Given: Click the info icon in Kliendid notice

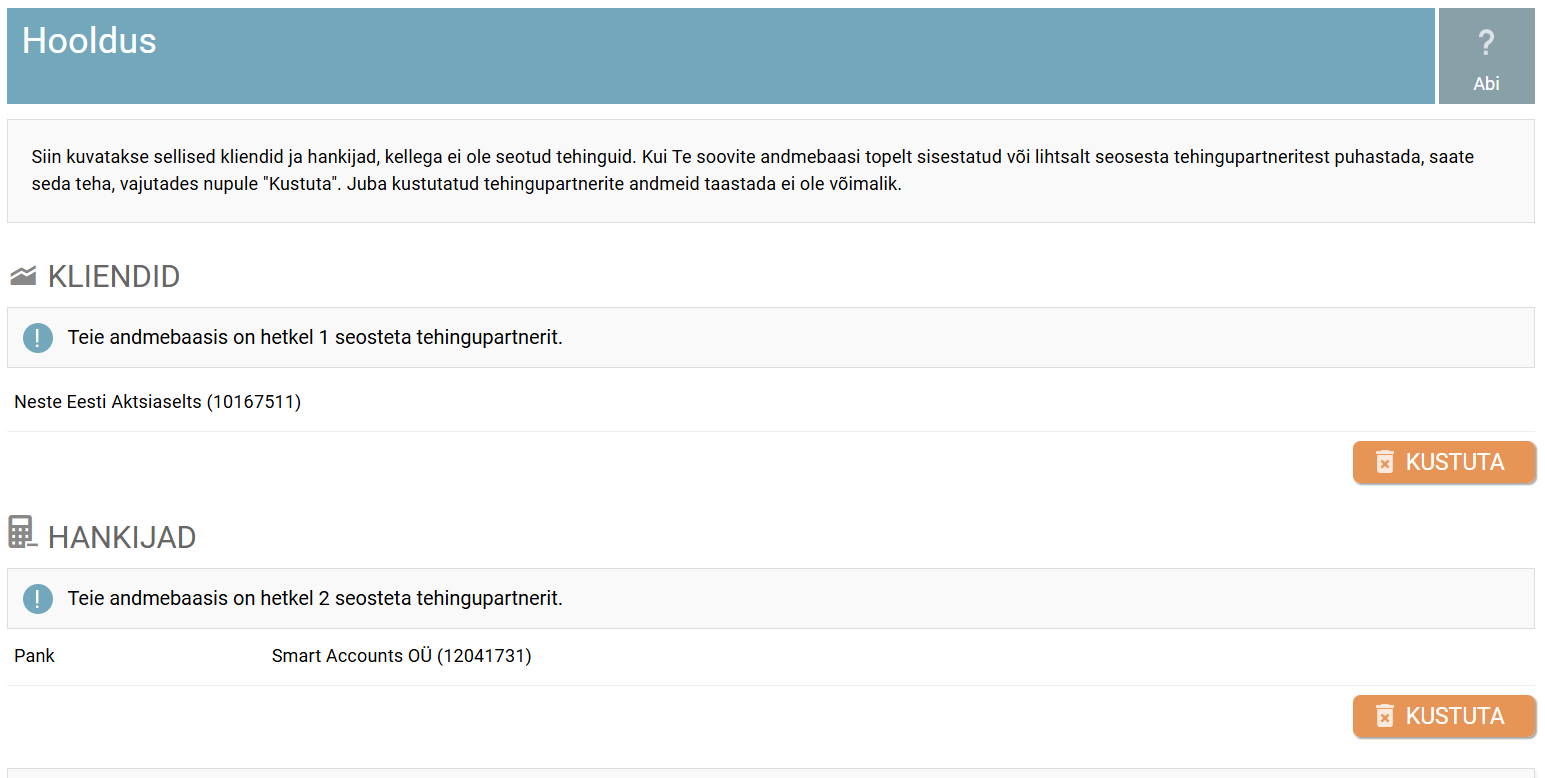Looking at the screenshot, I should point(38,338).
